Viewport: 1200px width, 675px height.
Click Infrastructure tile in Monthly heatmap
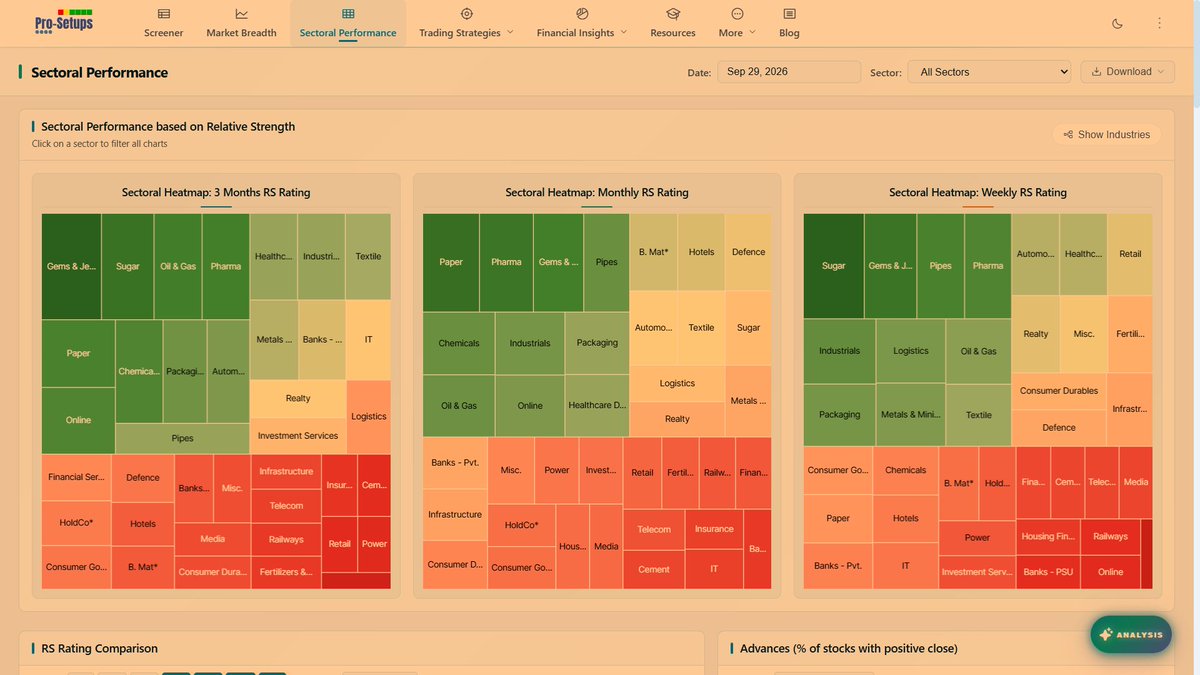pyautogui.click(x=455, y=515)
